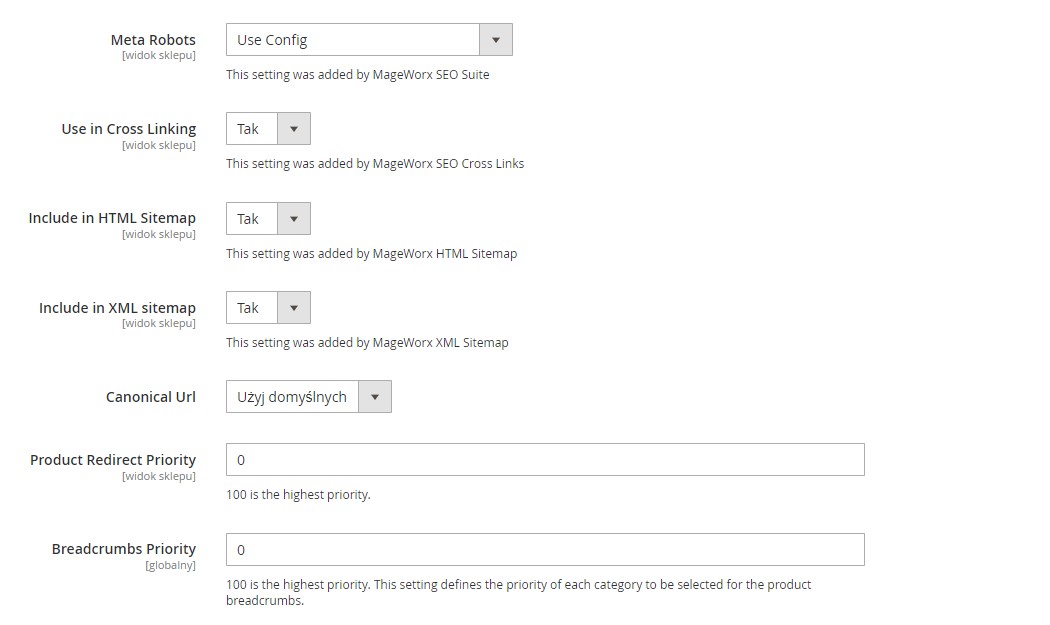This screenshot has width=1050, height=625.
Task: Click the Product Redirect Priority label
Action: point(113,460)
